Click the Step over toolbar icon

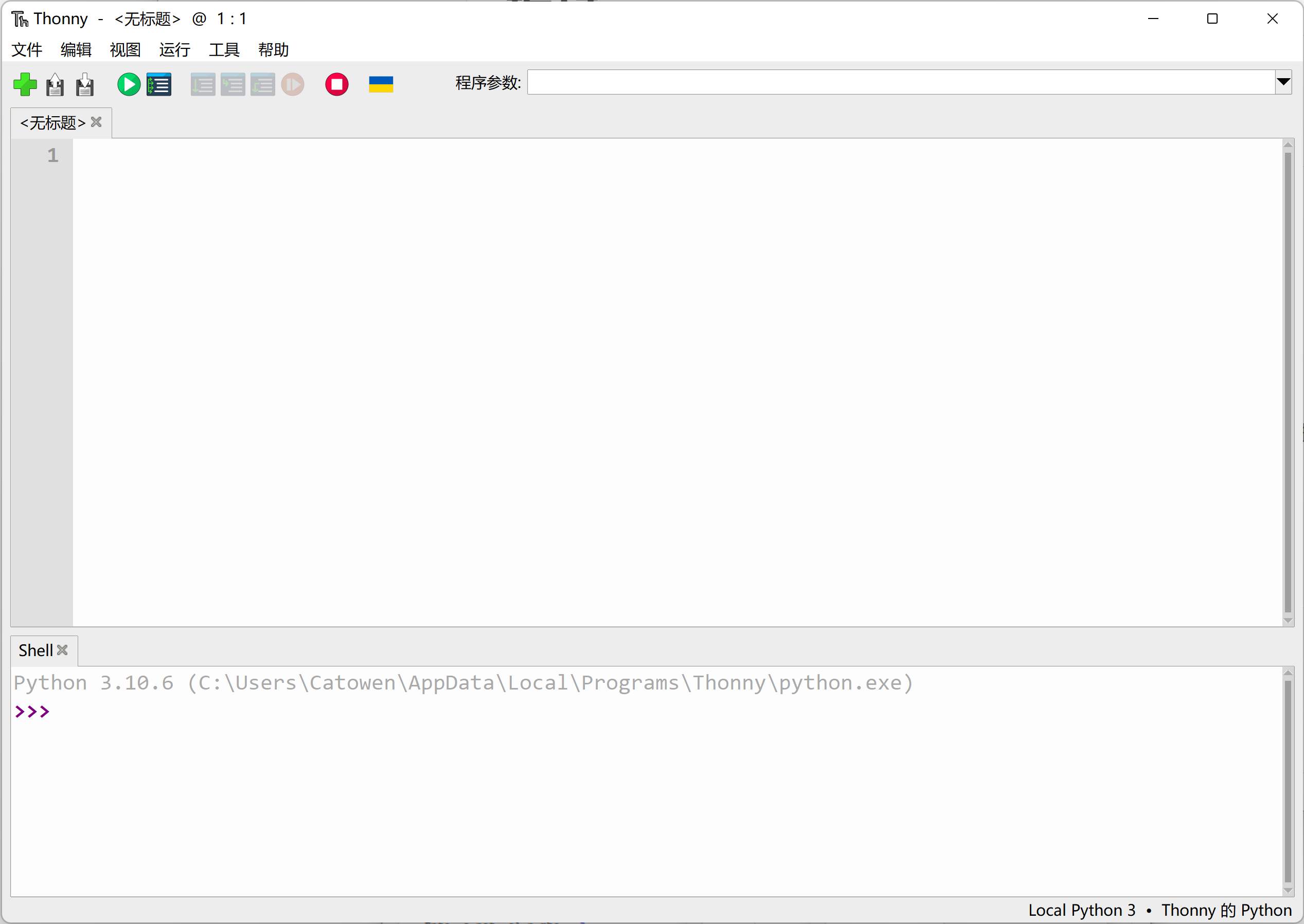click(203, 85)
